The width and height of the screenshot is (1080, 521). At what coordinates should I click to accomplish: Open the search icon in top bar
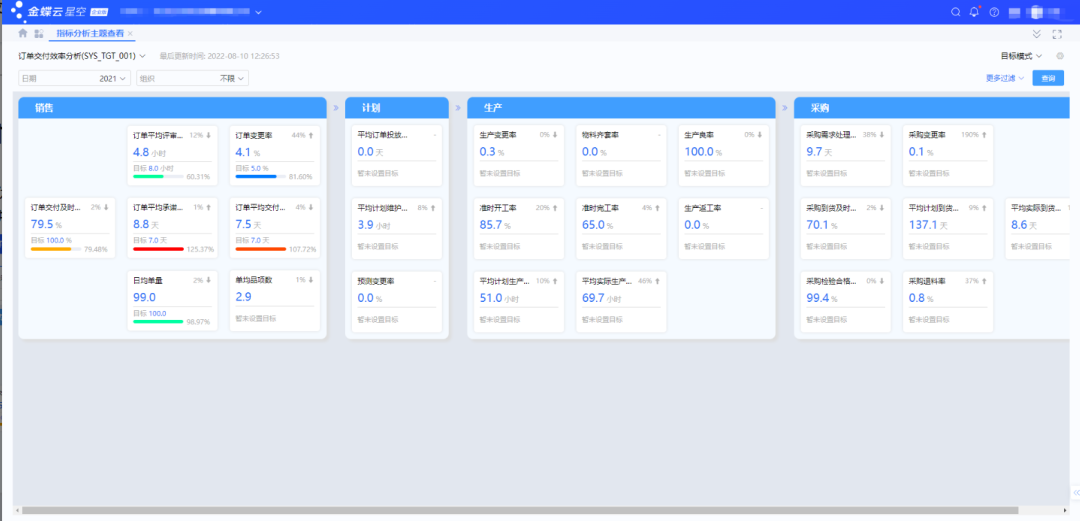955,12
